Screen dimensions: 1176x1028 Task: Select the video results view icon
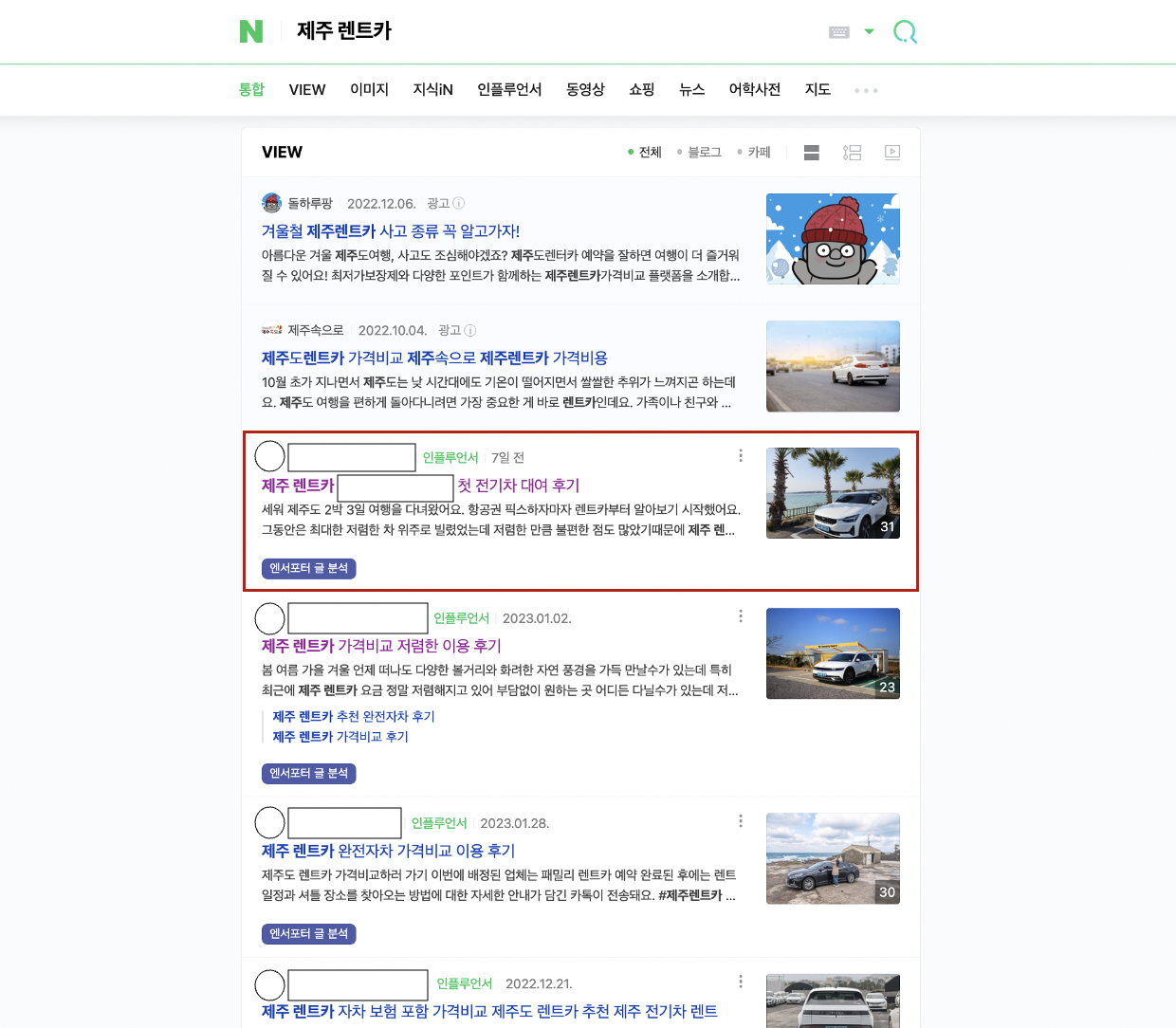pos(891,152)
